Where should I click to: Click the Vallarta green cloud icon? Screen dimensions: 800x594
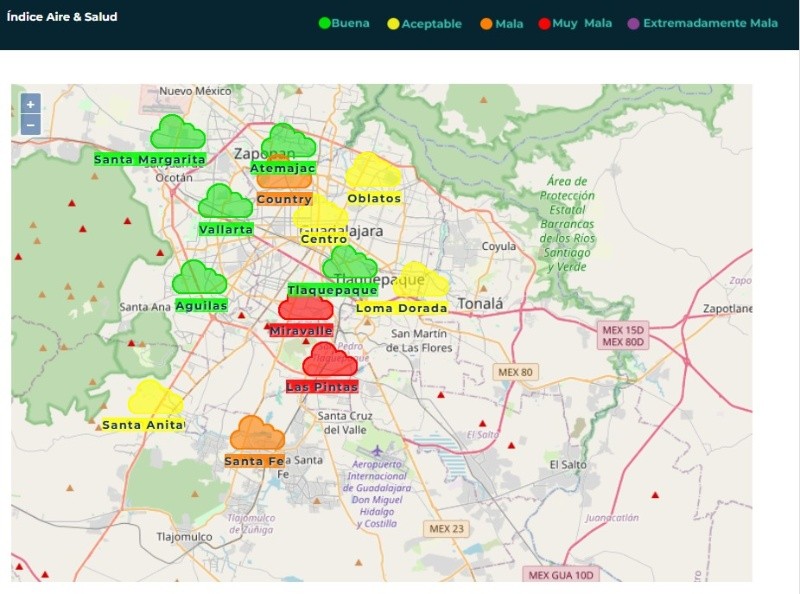[225, 202]
